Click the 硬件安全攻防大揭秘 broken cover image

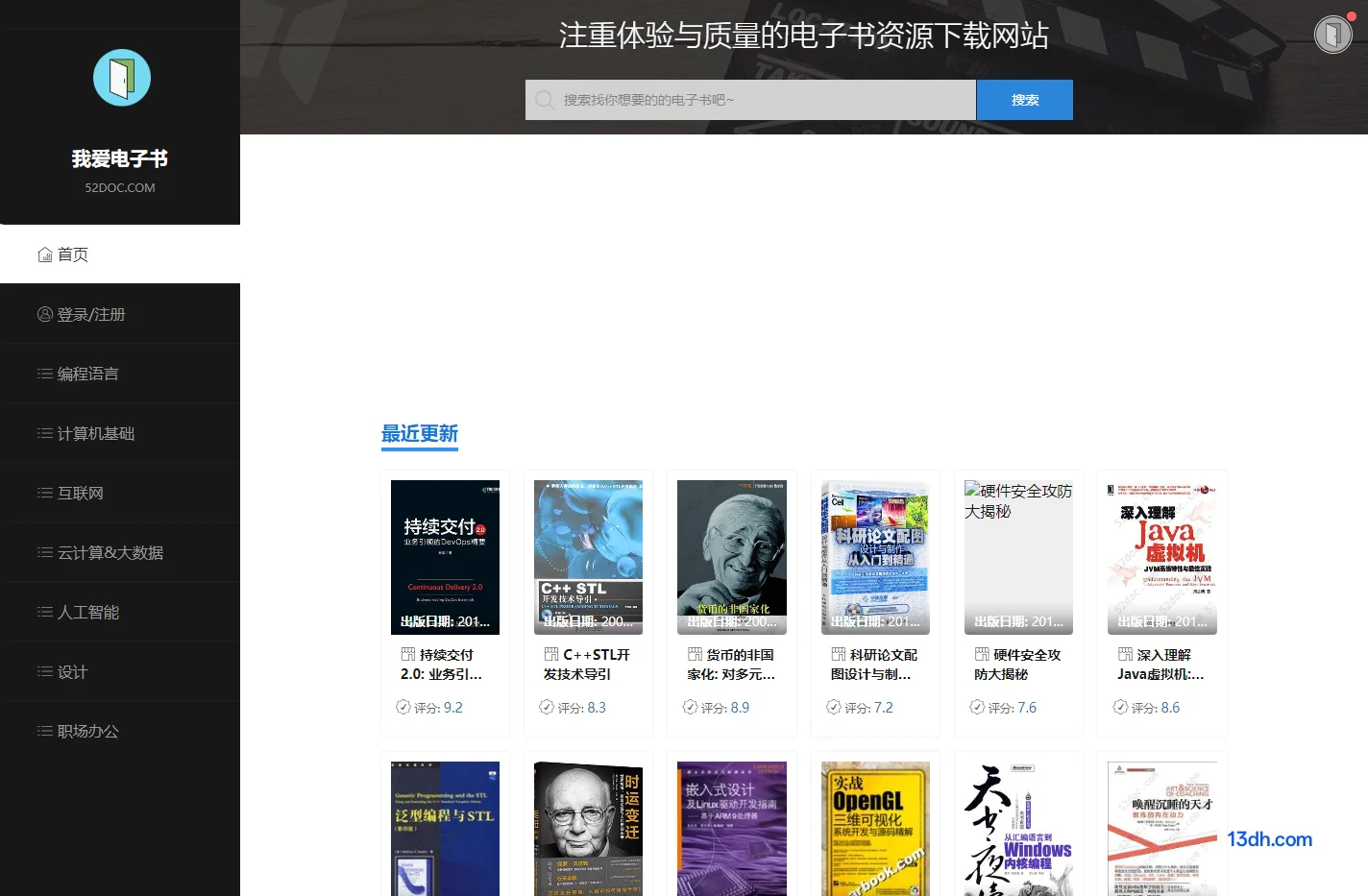click(1018, 557)
